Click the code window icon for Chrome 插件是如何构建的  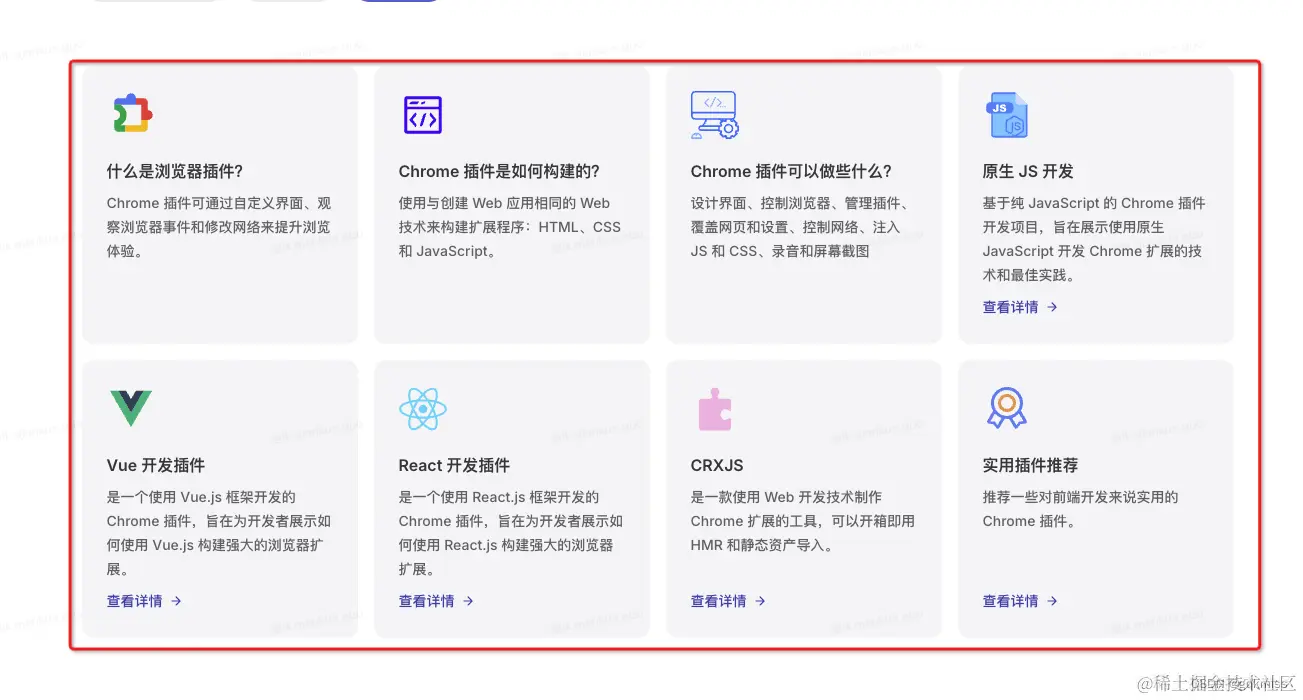pyautogui.click(x=422, y=115)
